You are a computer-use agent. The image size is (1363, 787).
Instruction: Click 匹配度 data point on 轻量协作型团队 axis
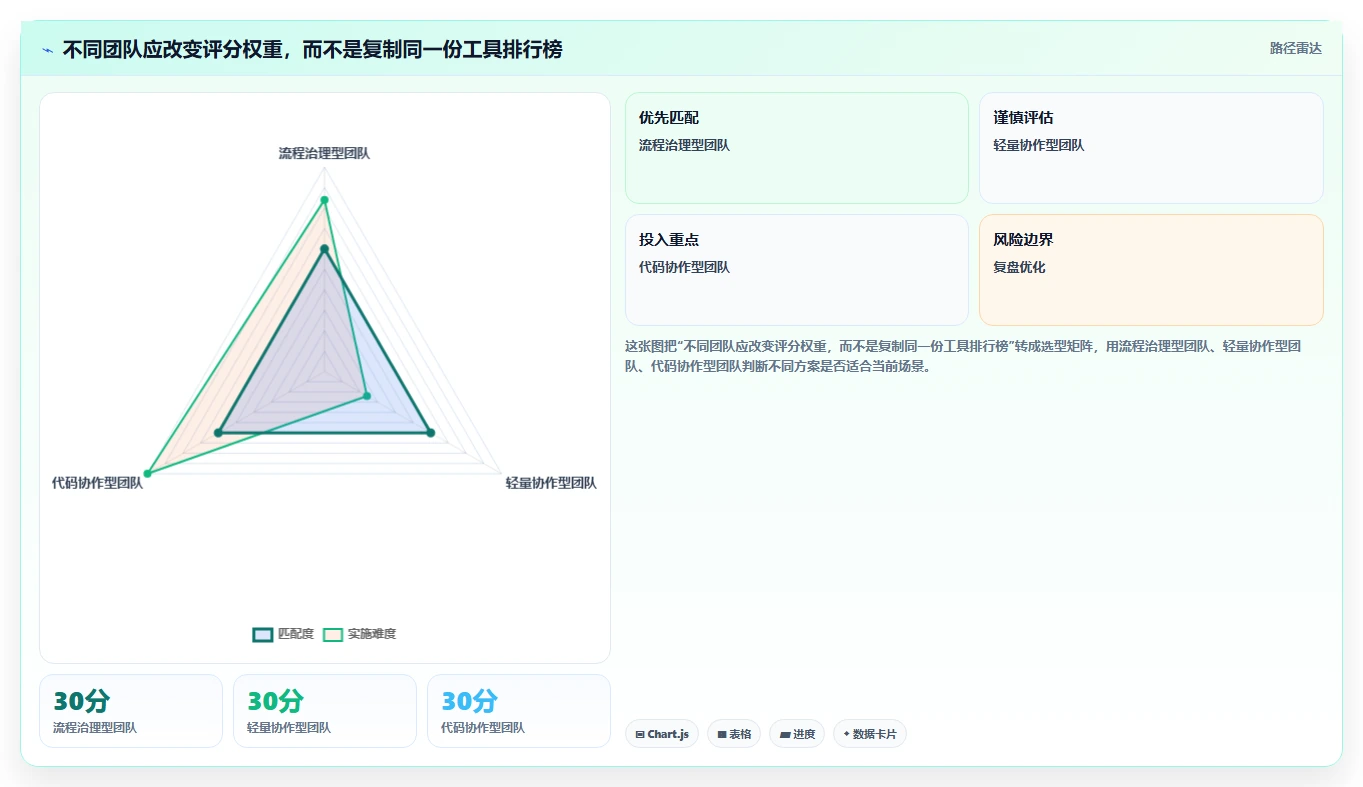coord(431,432)
